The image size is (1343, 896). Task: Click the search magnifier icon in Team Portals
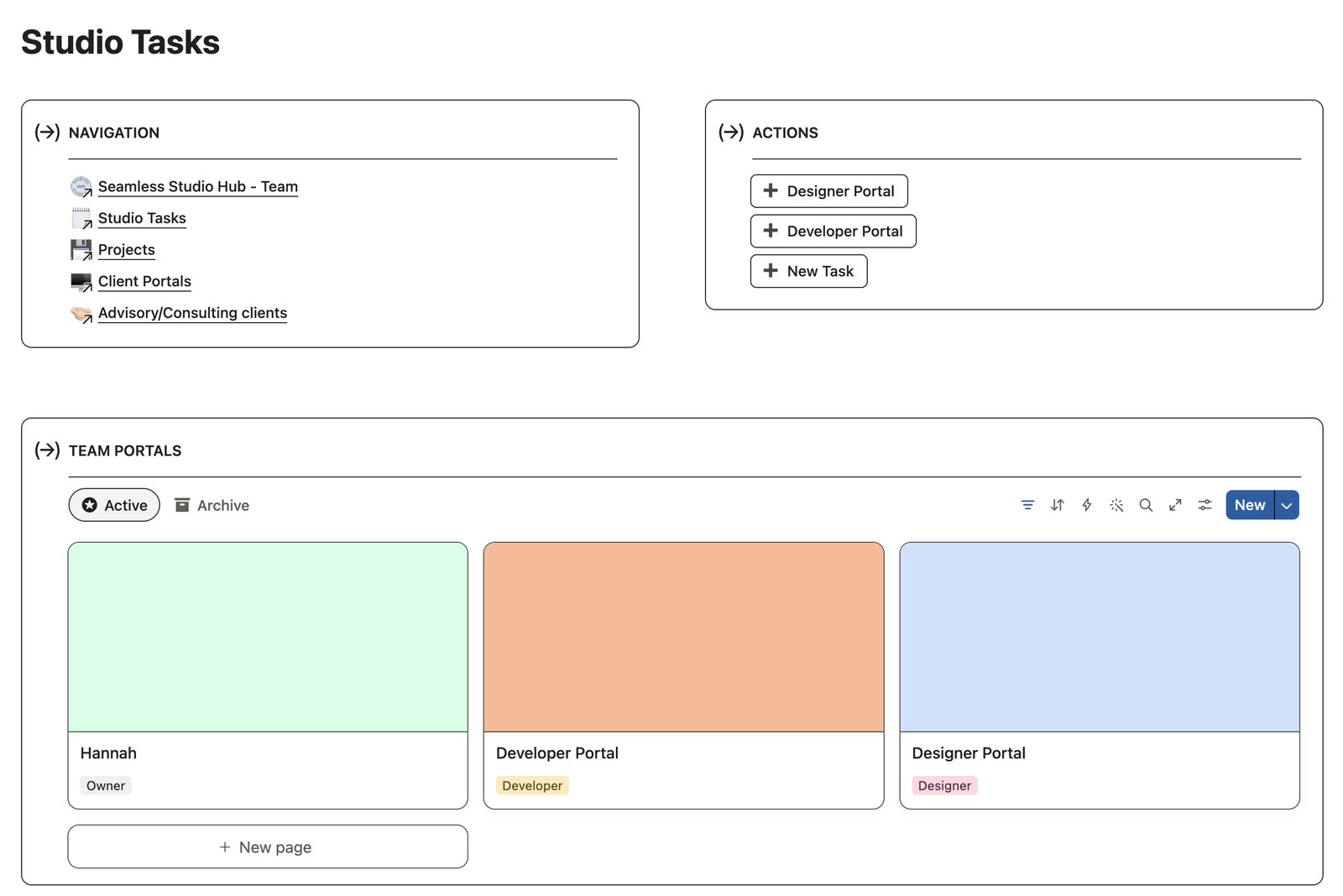(x=1146, y=505)
